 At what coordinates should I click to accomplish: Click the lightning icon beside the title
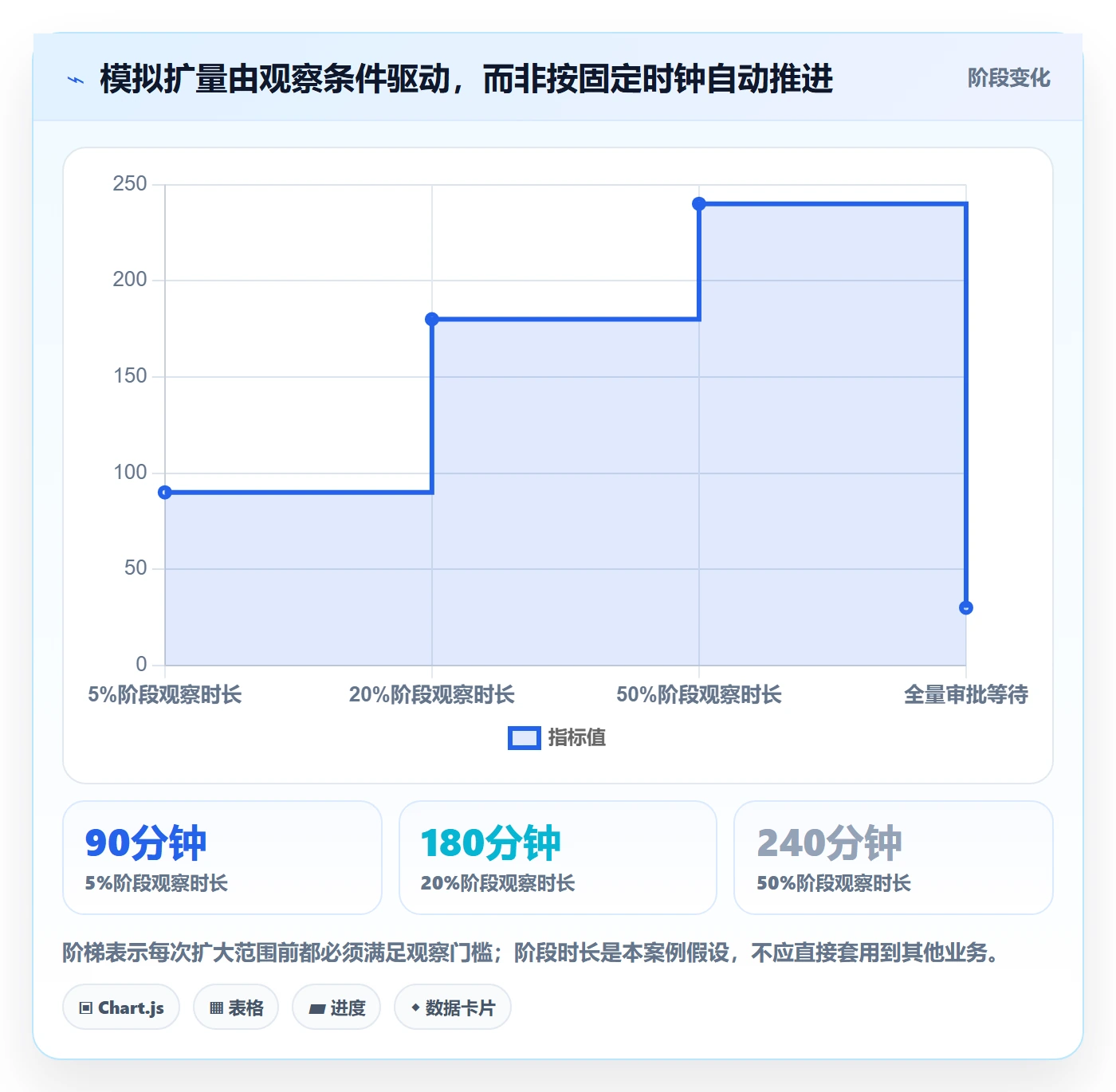click(76, 80)
